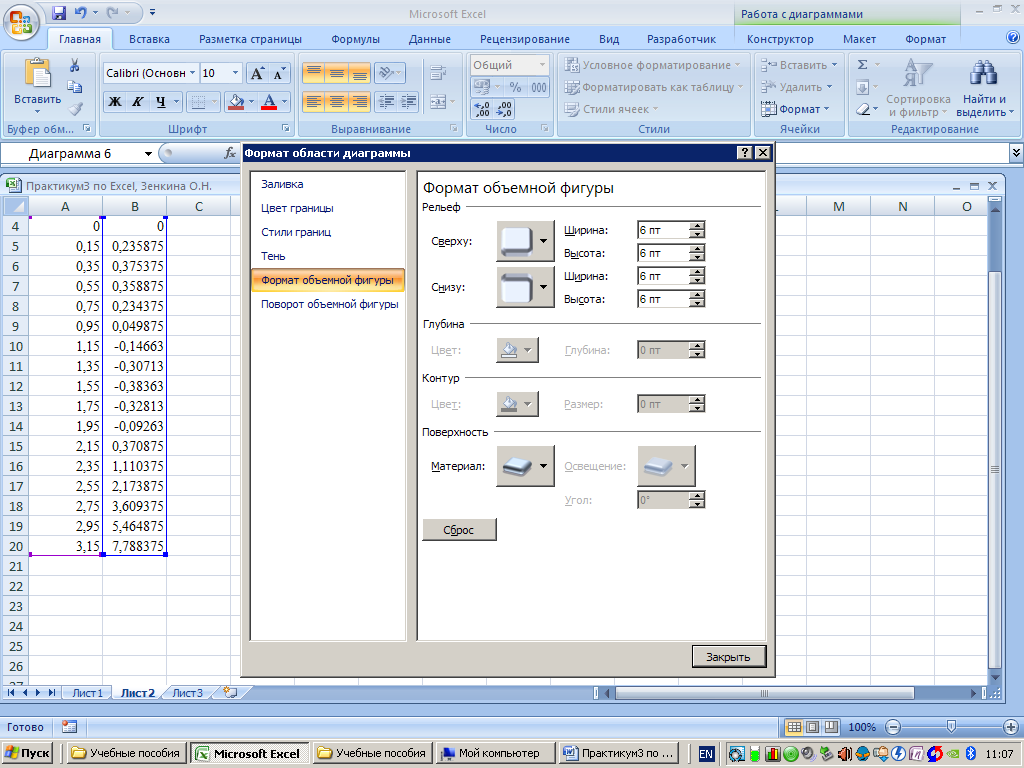The height and width of the screenshot is (768, 1024).
Task: Toggle underline formatting (Ч)
Action: (x=161, y=102)
